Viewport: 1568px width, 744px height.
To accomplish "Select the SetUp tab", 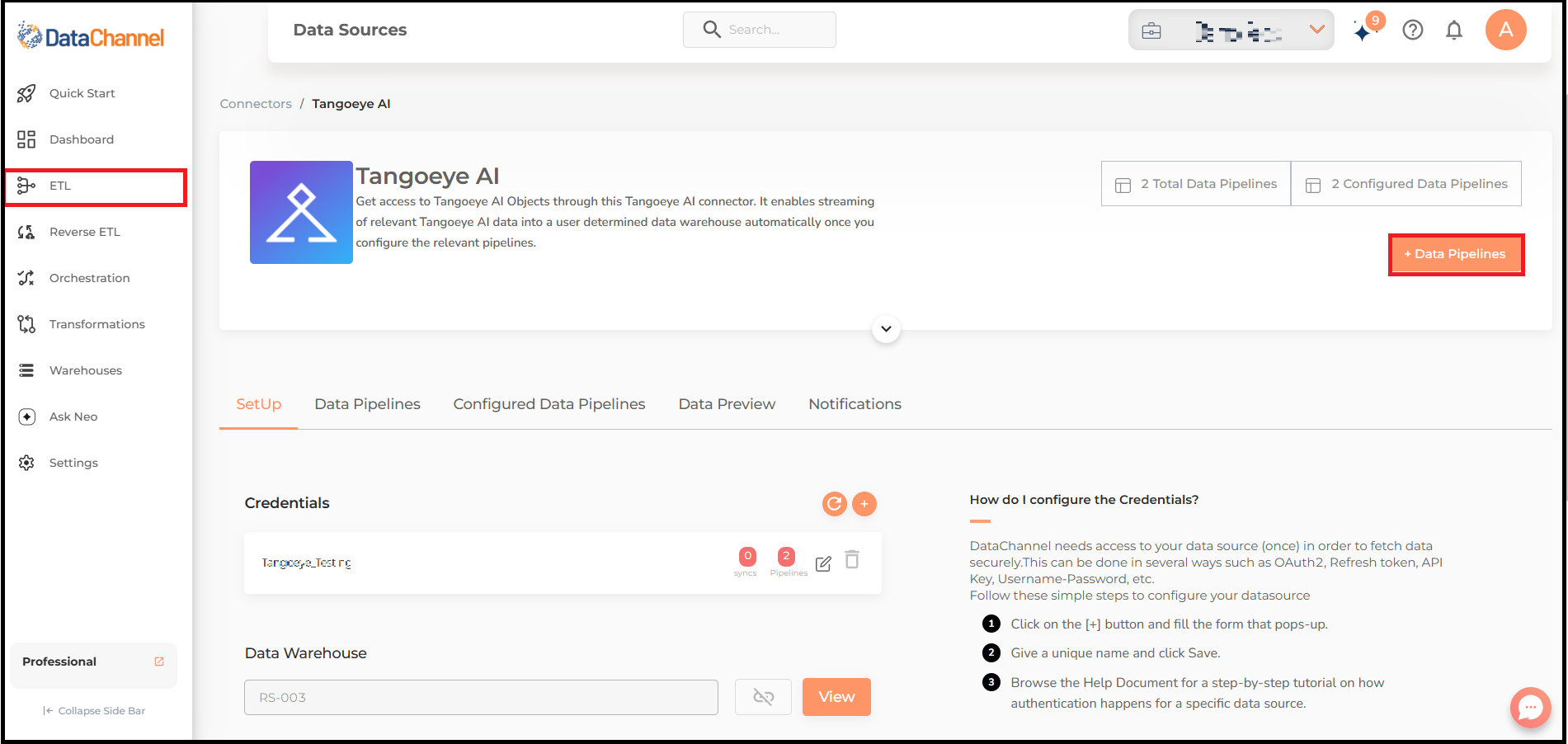I will point(258,404).
